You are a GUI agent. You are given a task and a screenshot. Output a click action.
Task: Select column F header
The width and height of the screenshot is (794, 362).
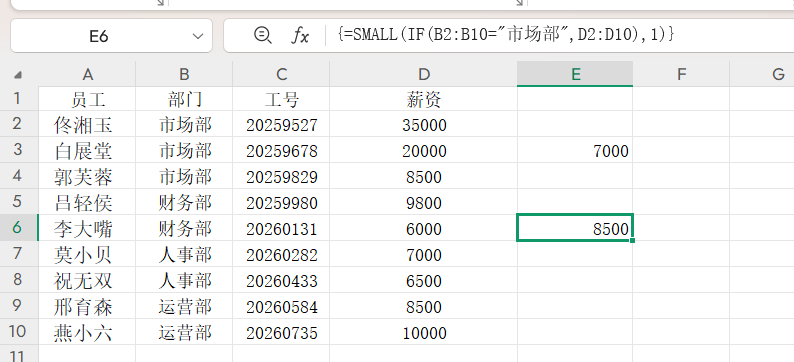coord(681,74)
